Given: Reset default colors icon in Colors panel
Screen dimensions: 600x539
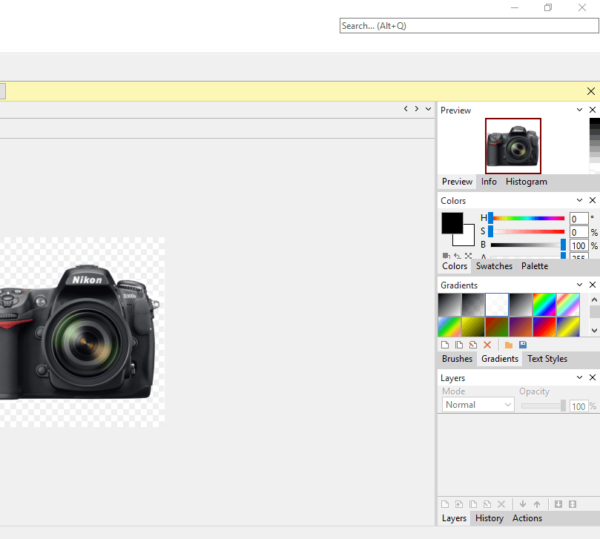Looking at the screenshot, I should coord(446,256).
